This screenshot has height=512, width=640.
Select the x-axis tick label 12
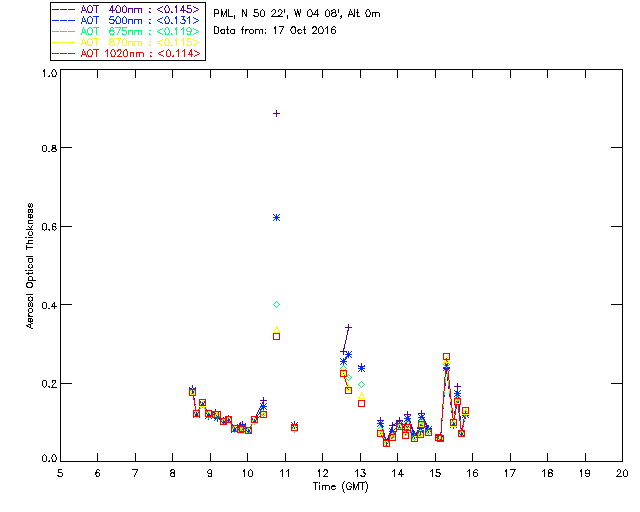tap(322, 473)
